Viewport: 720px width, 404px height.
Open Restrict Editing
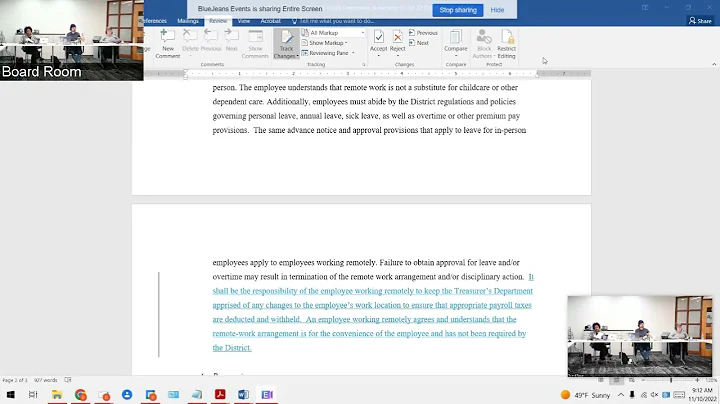pyautogui.click(x=506, y=44)
